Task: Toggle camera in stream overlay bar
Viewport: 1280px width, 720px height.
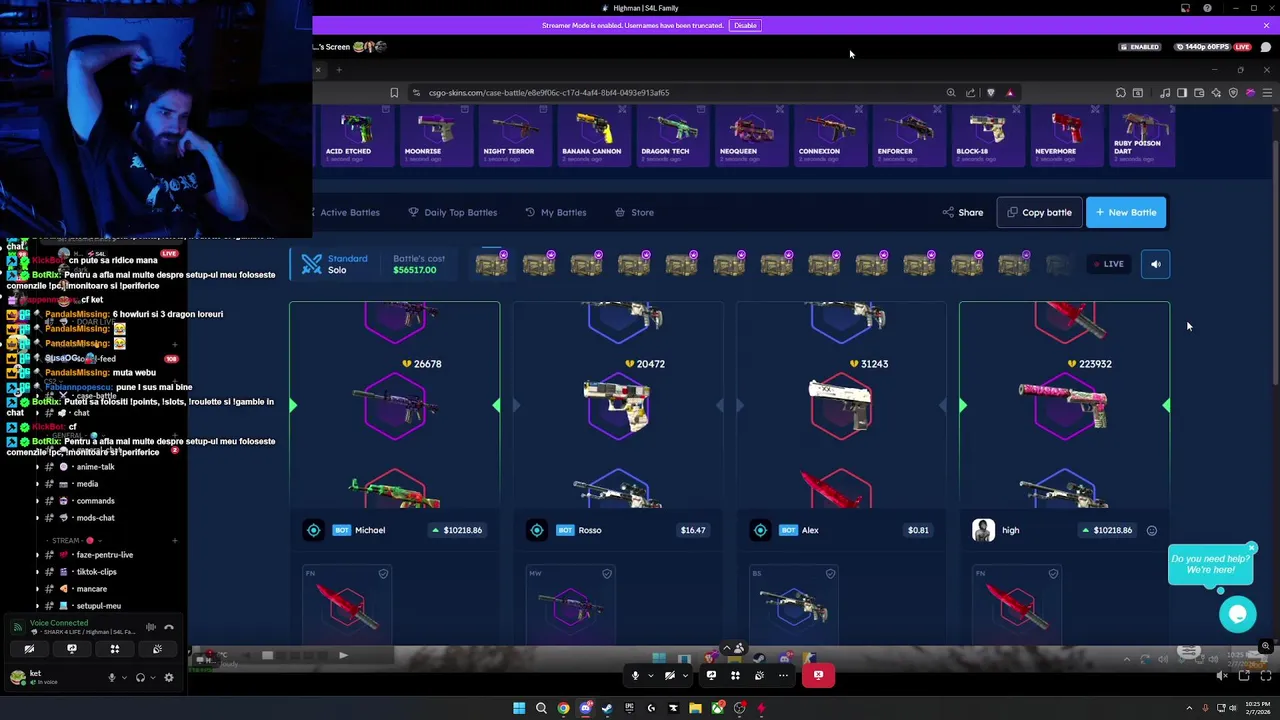Action: (670, 676)
